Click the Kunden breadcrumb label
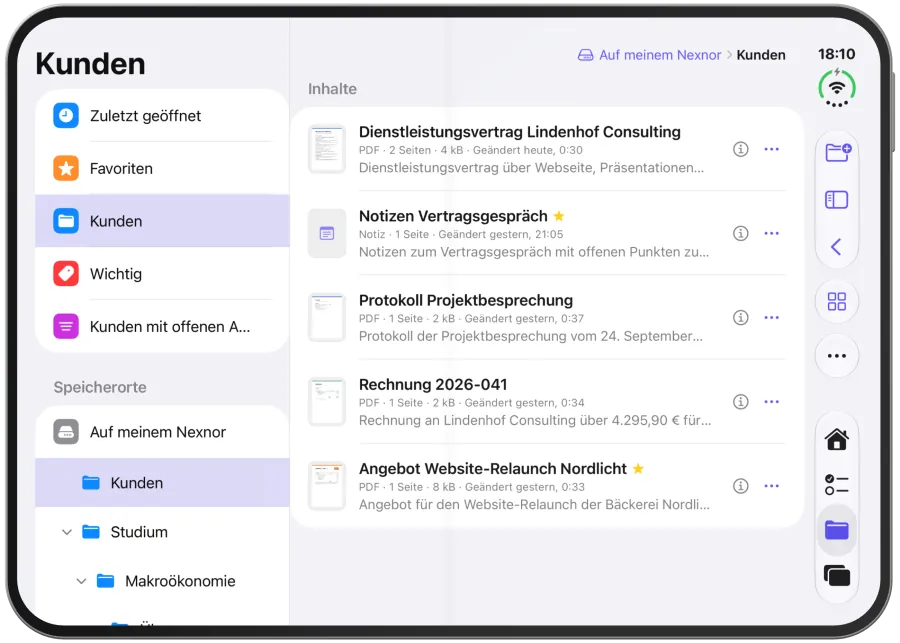 tap(761, 55)
